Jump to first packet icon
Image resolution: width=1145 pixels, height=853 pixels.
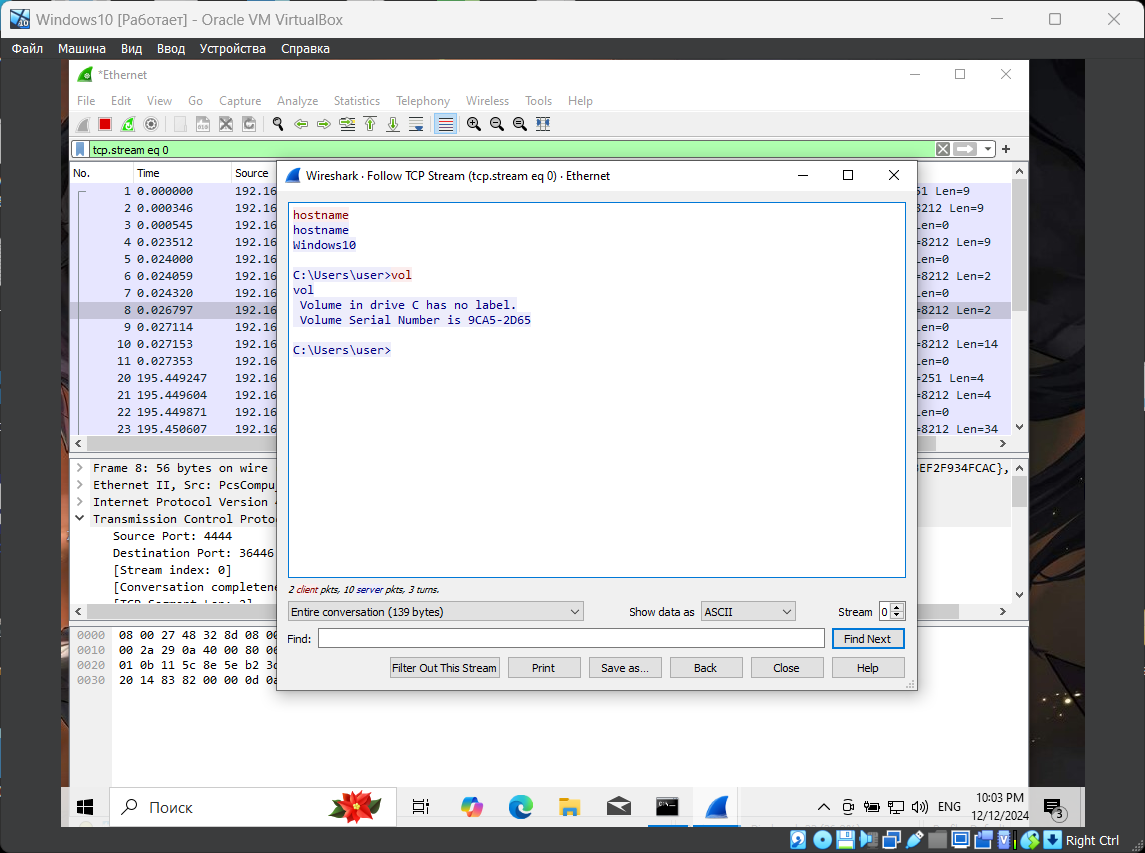point(370,124)
